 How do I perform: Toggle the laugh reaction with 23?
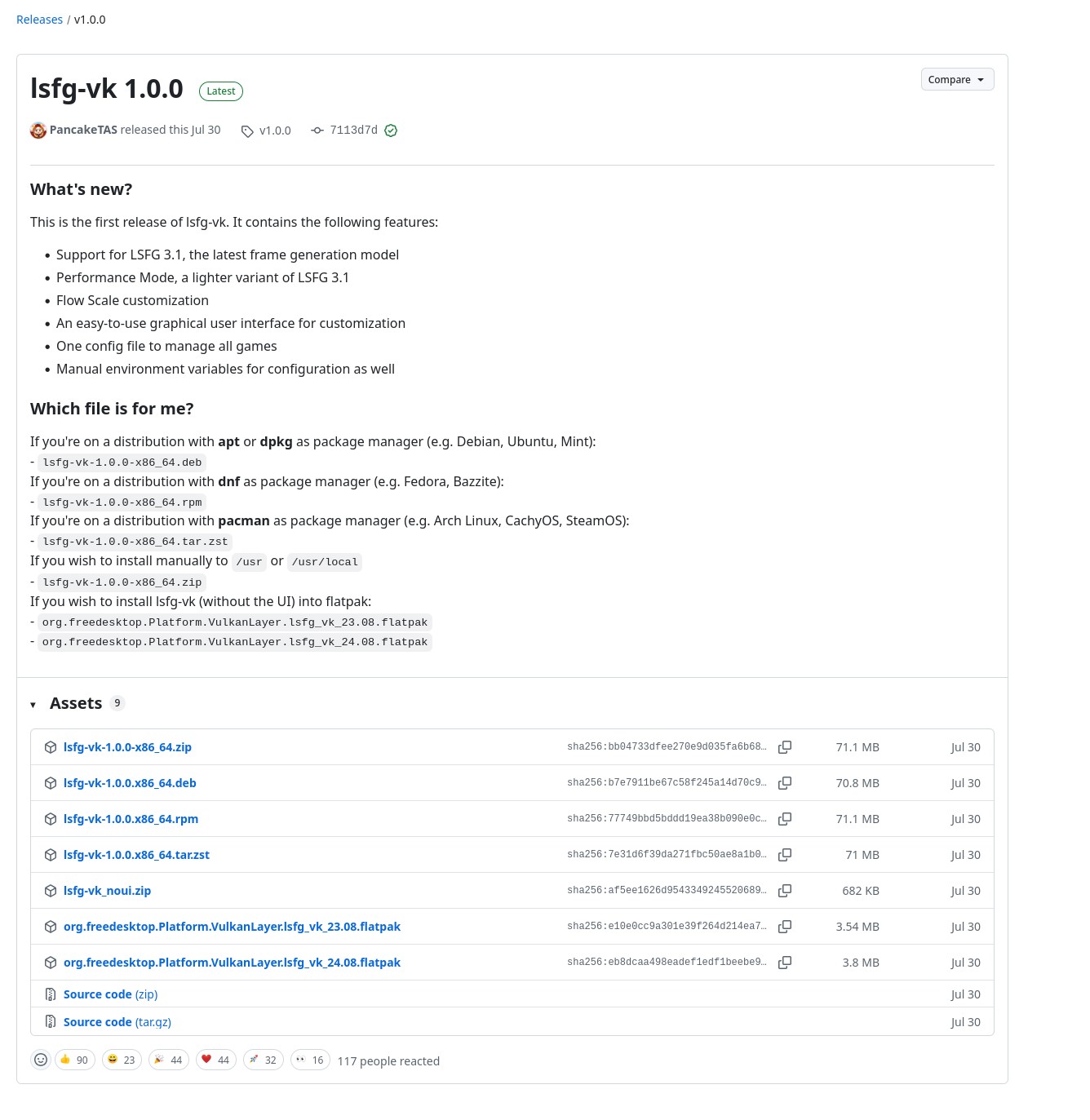pos(122,1060)
